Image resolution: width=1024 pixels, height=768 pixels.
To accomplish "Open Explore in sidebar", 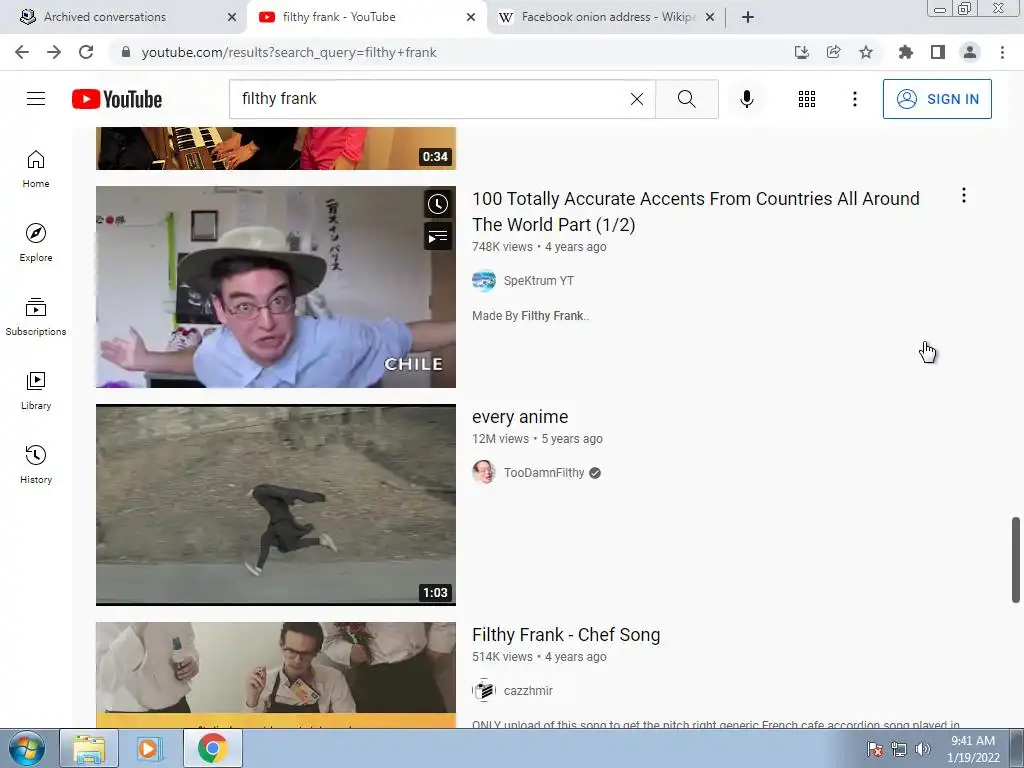I will [36, 243].
